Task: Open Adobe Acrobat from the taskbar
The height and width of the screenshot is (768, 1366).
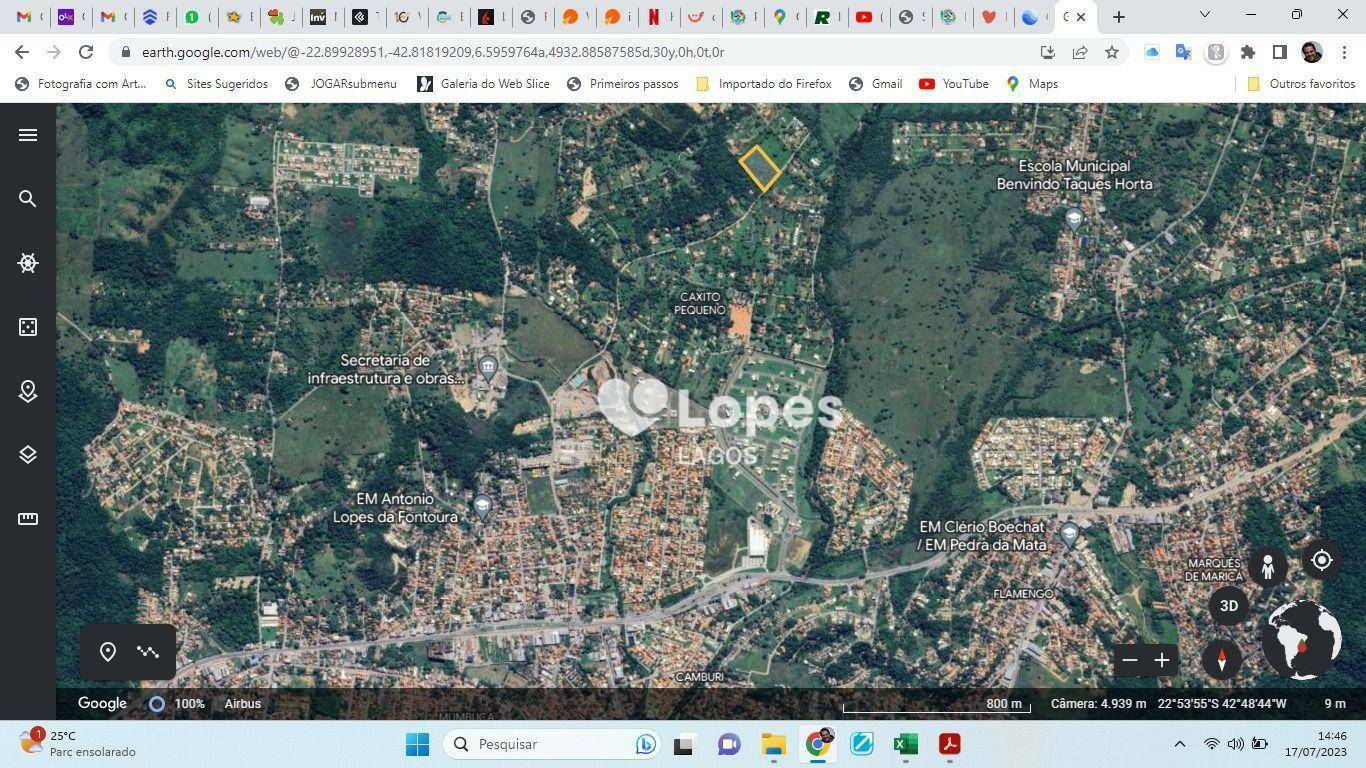Action: (x=950, y=744)
